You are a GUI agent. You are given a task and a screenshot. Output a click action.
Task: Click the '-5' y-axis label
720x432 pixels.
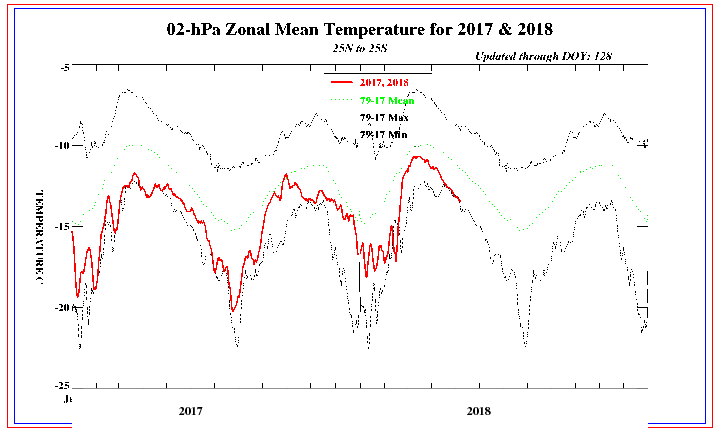(x=65, y=68)
